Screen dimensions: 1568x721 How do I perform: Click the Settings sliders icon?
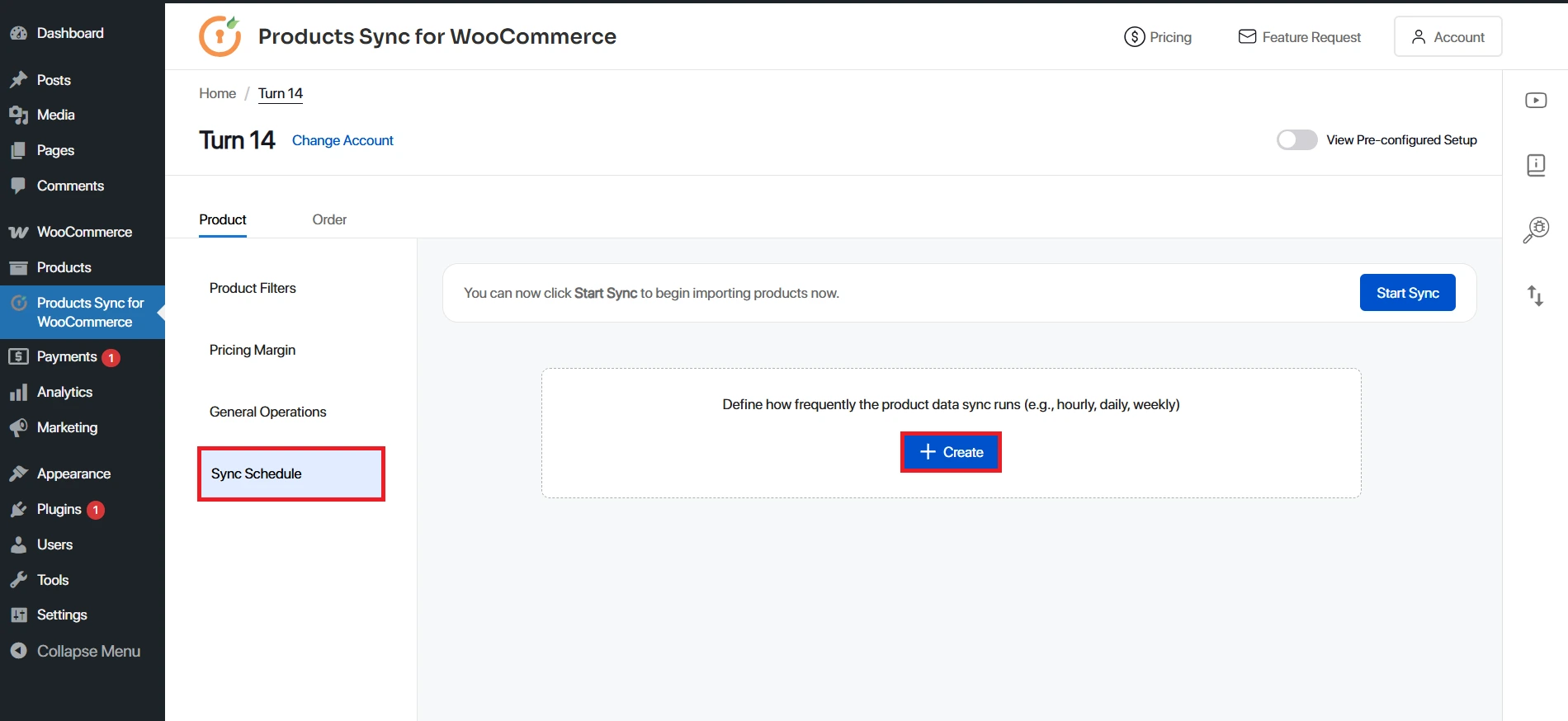[18, 615]
